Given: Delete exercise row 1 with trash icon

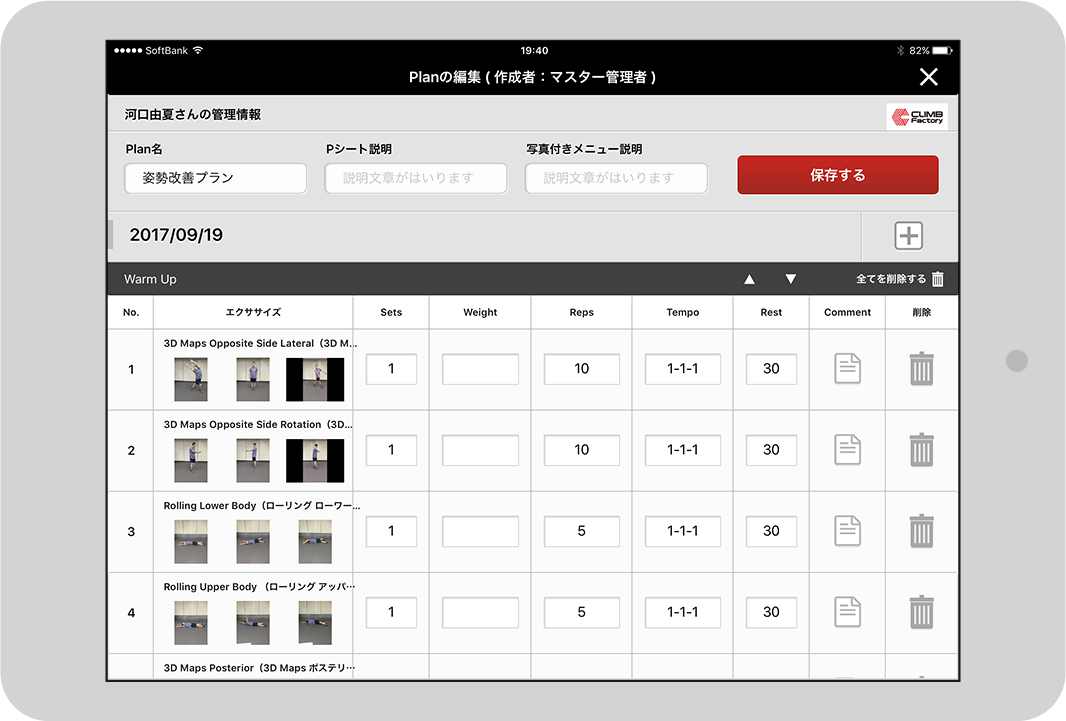Looking at the screenshot, I should click(x=921, y=369).
